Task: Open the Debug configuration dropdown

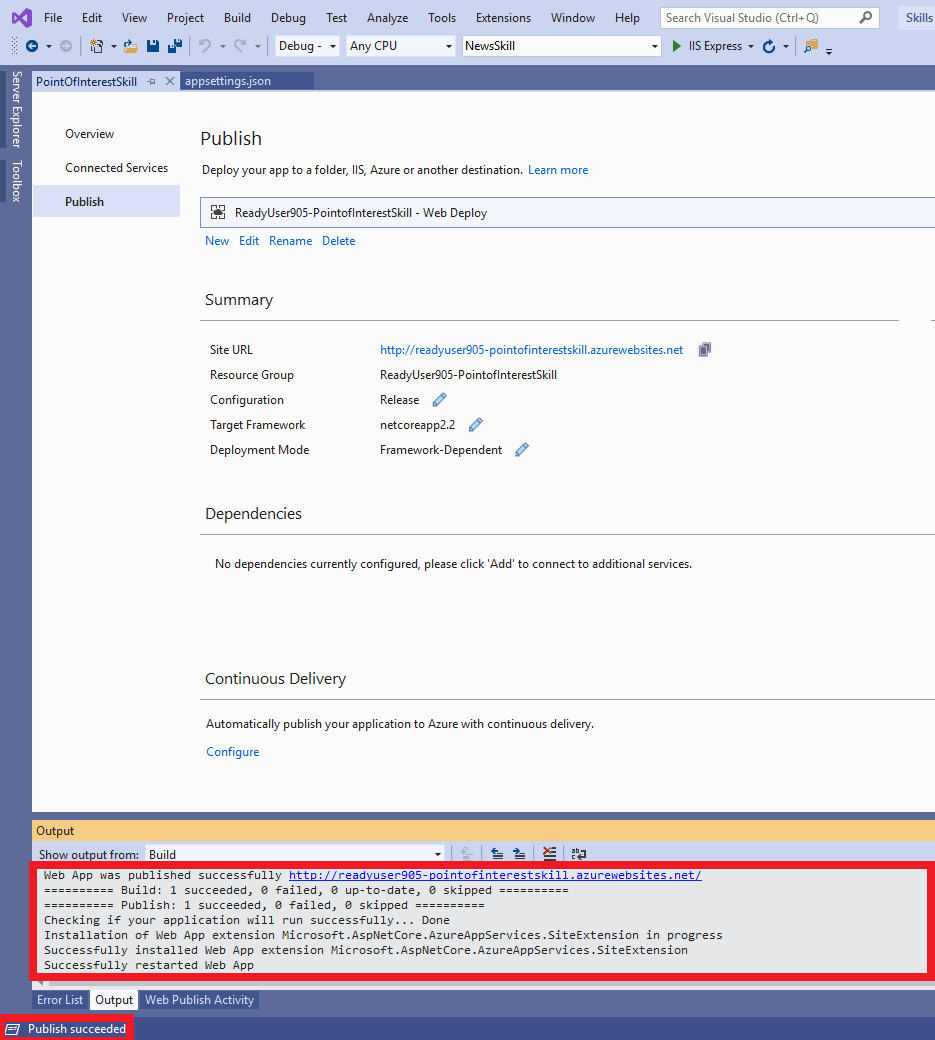Action: tap(307, 46)
